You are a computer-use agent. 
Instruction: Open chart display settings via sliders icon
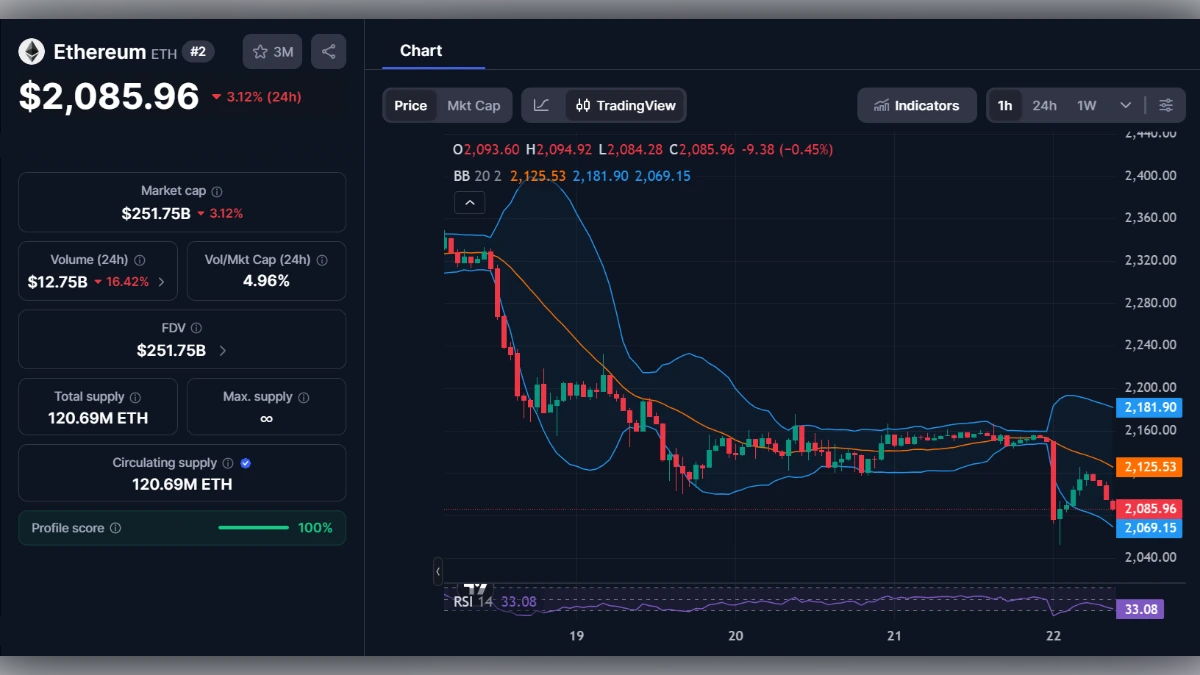coord(1166,104)
